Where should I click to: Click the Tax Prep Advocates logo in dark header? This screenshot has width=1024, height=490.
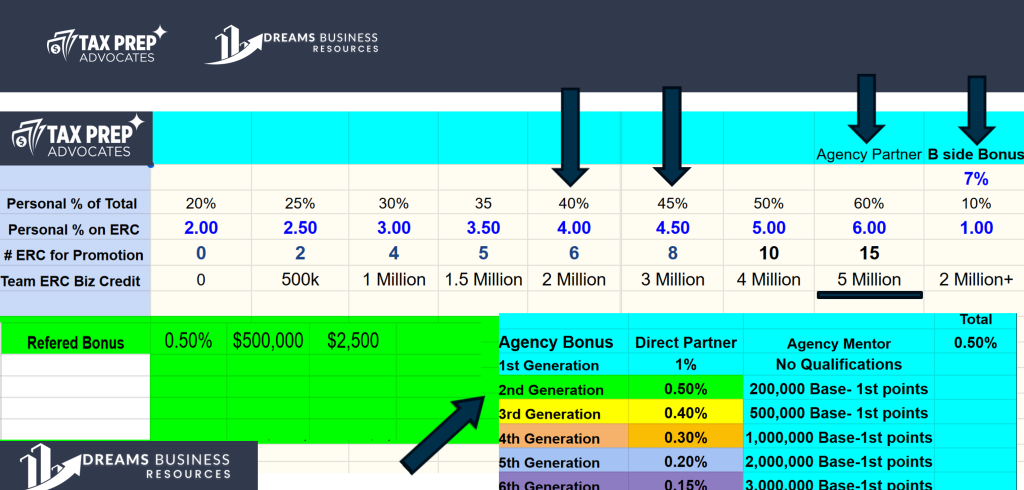(x=107, y=45)
